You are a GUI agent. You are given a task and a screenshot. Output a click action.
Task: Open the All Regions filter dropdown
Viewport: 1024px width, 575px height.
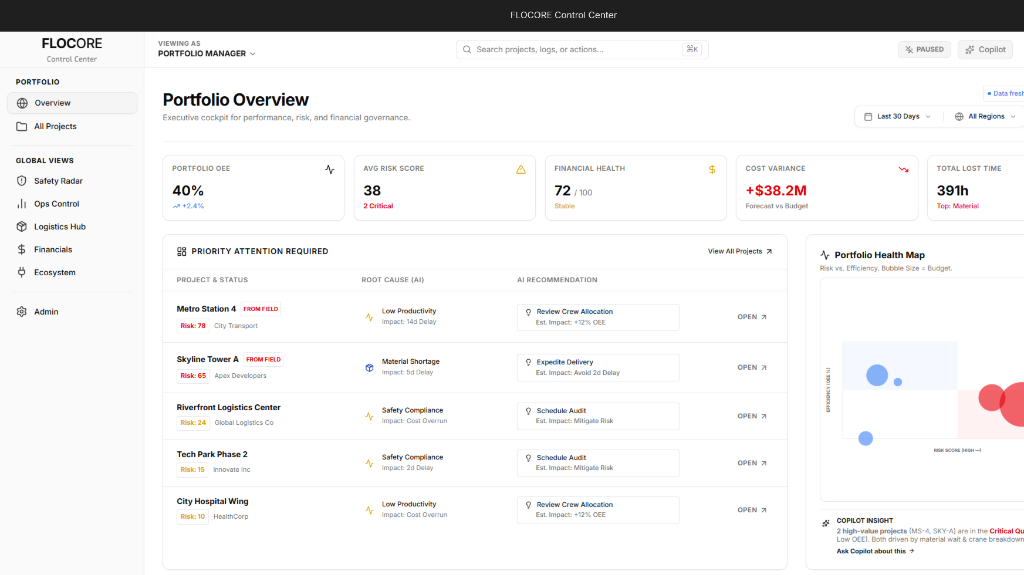pos(986,117)
